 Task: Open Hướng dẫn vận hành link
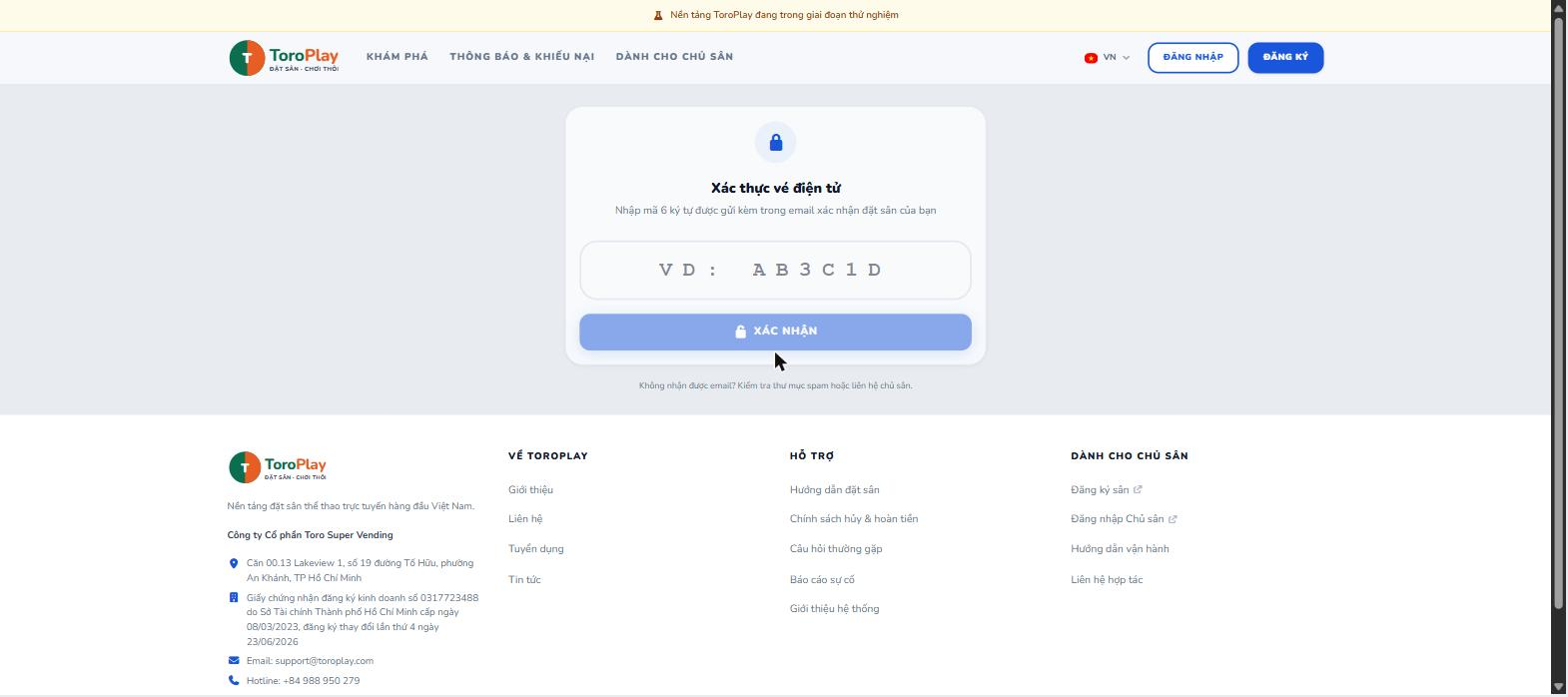click(1120, 549)
